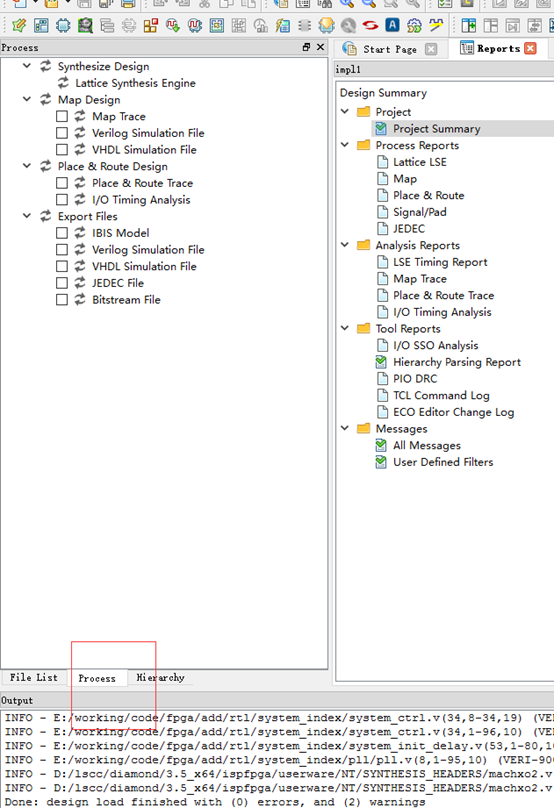
Task: Click the rerun icon beside Lattice Synthesis Engine
Action: [63, 83]
